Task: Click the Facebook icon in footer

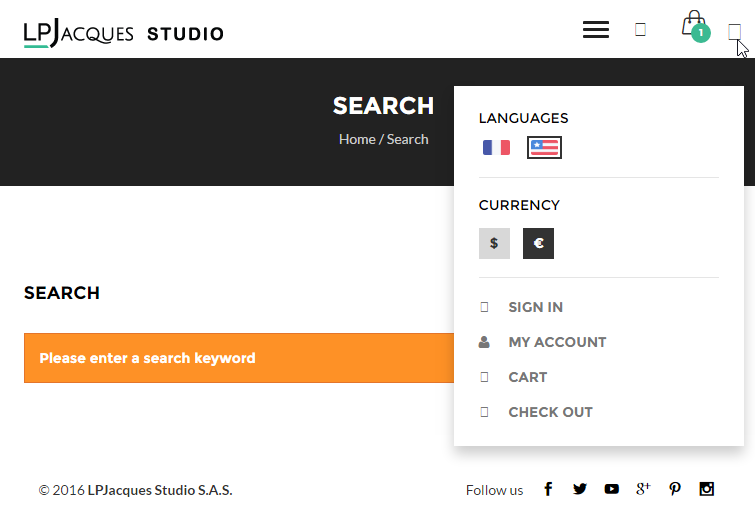Action: point(548,489)
